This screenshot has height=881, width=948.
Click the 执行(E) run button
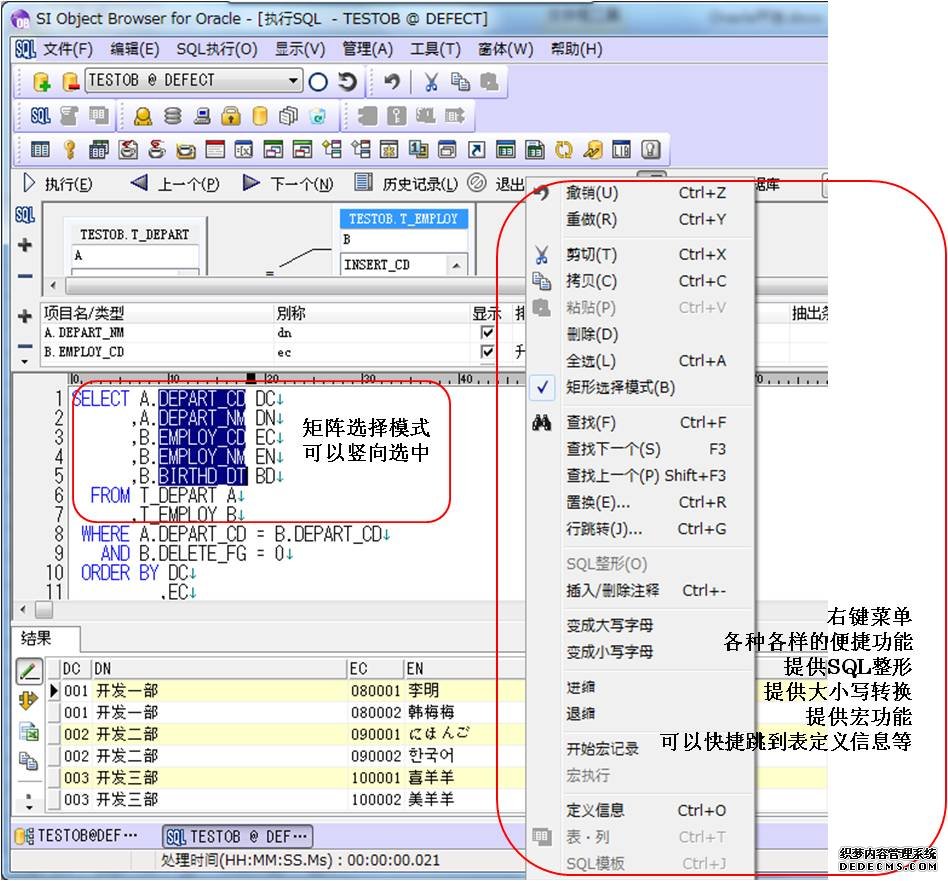coord(58,184)
